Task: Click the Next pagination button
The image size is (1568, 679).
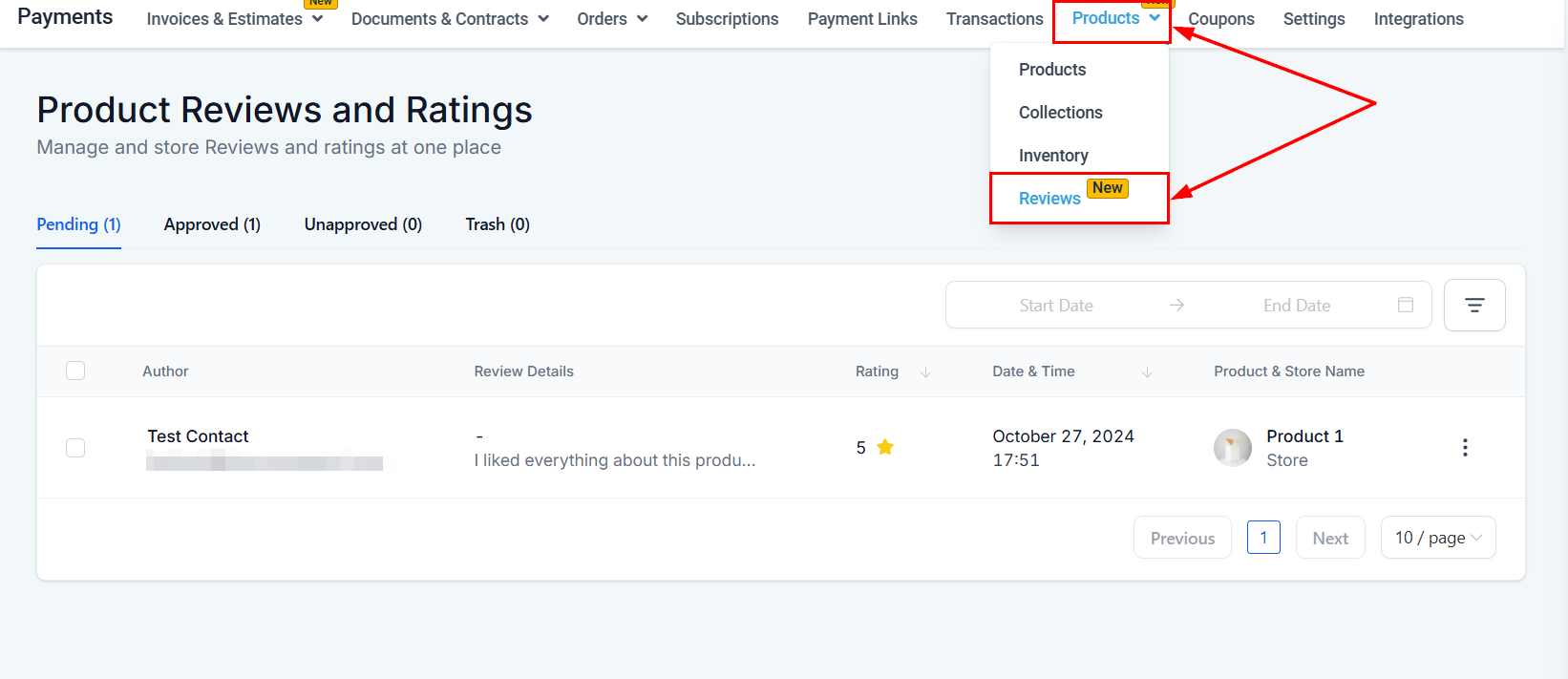Action: pyautogui.click(x=1330, y=538)
